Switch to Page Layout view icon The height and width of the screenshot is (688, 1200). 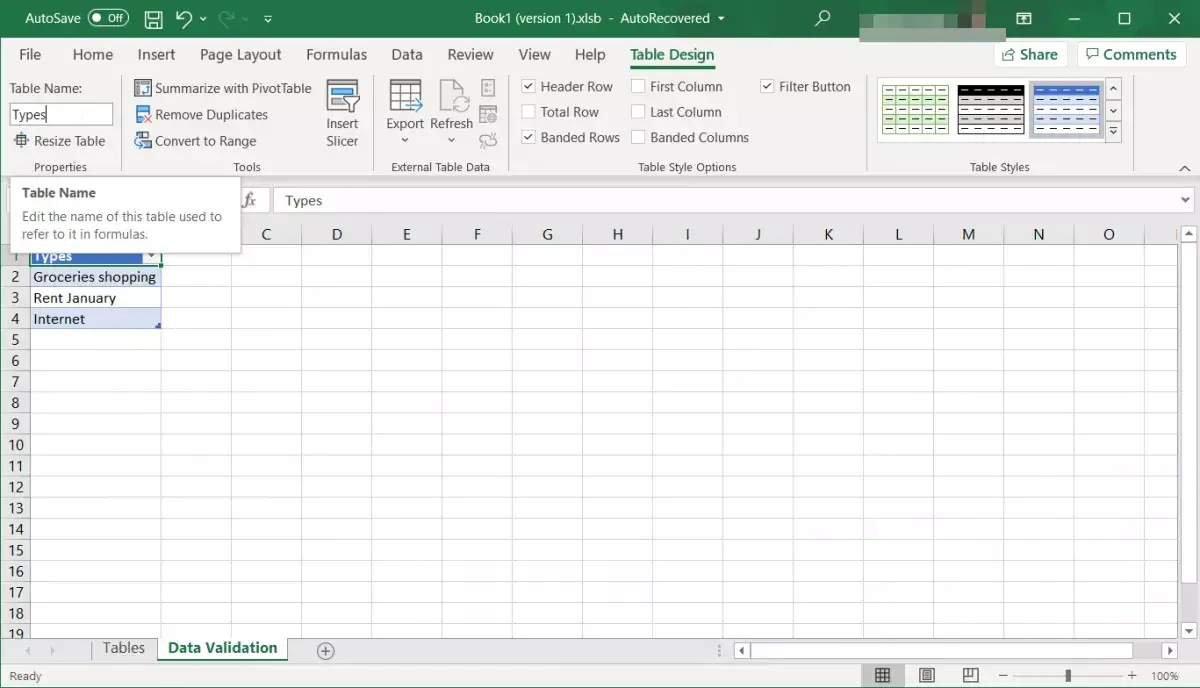[927, 676]
